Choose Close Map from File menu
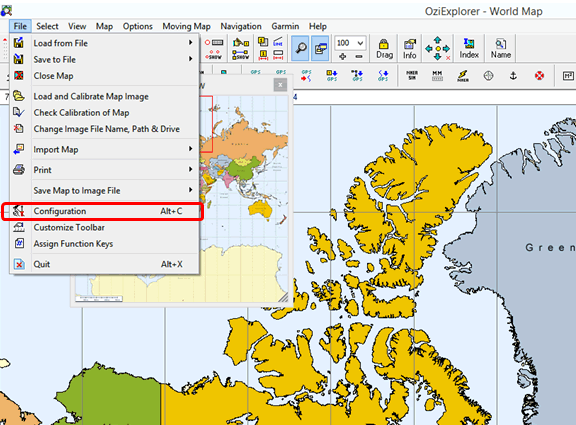576x425 pixels. 105,76
